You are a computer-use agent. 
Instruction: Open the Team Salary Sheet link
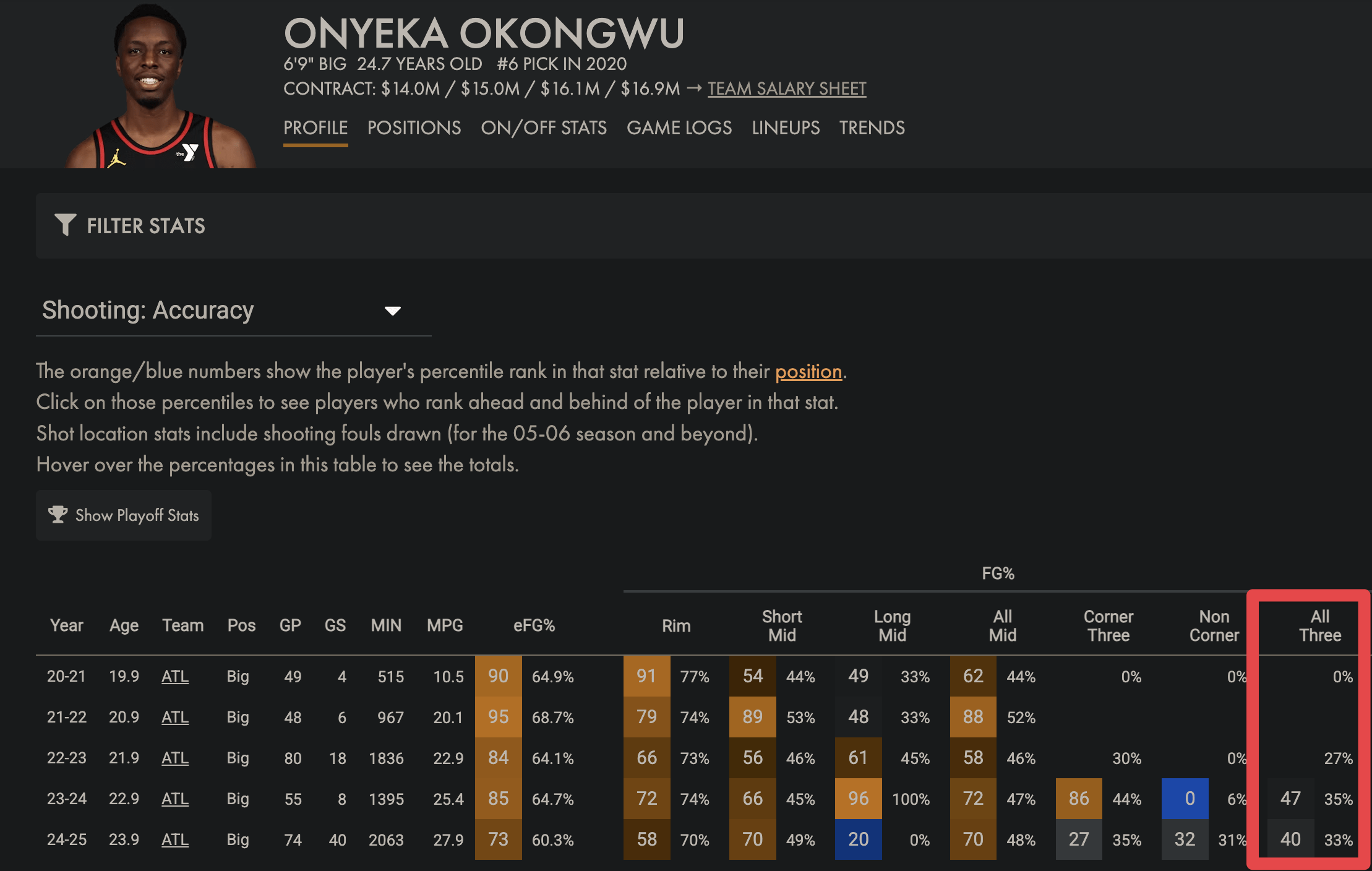pos(787,89)
